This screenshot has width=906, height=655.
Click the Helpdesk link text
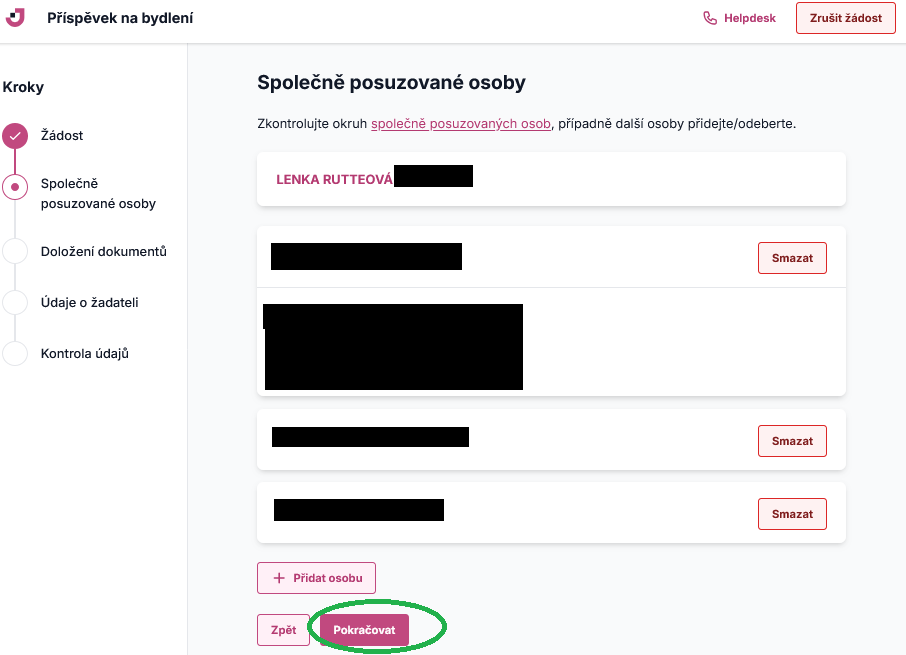[749, 18]
